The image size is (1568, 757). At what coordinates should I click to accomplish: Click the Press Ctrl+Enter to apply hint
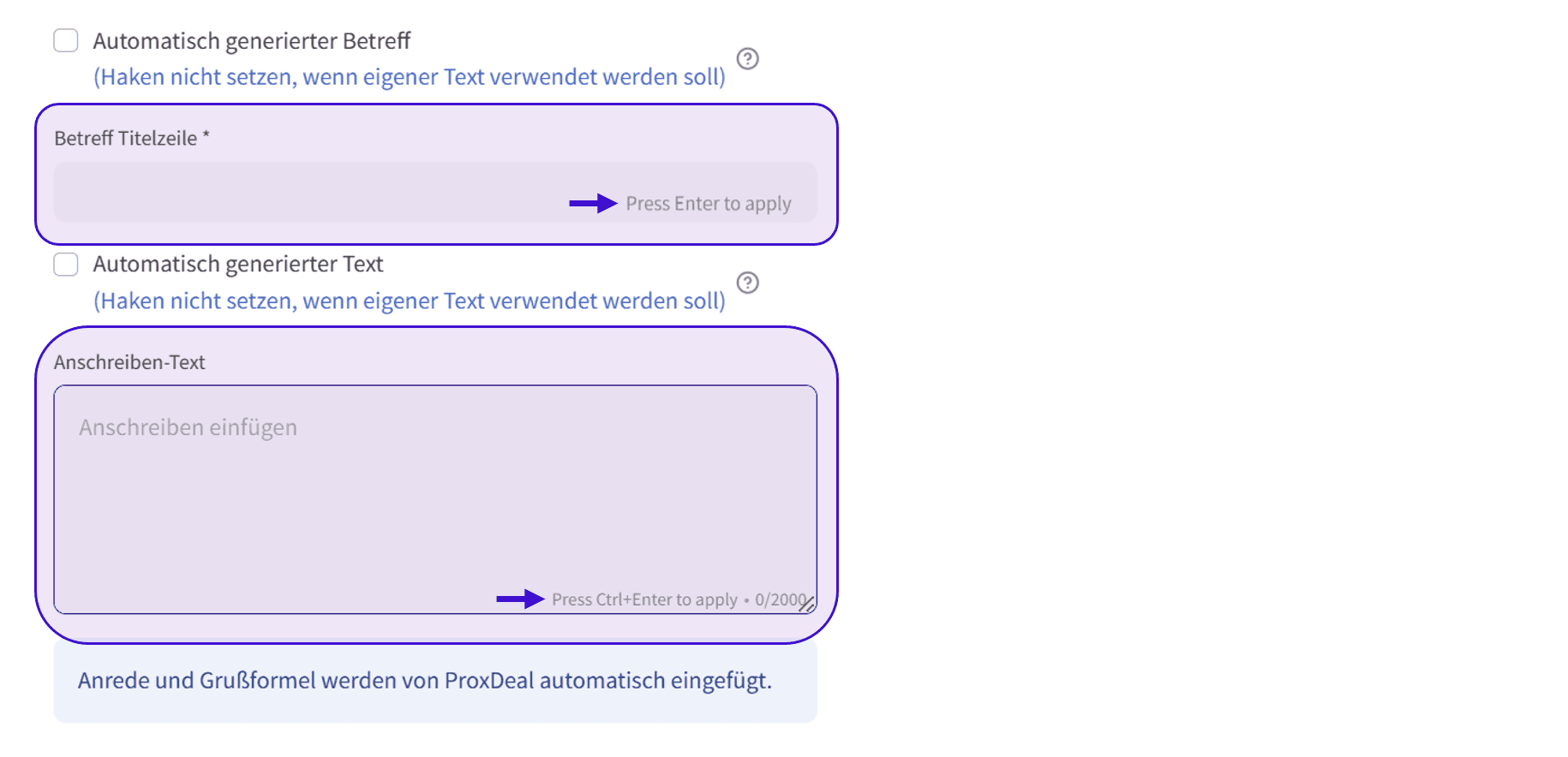(x=644, y=599)
